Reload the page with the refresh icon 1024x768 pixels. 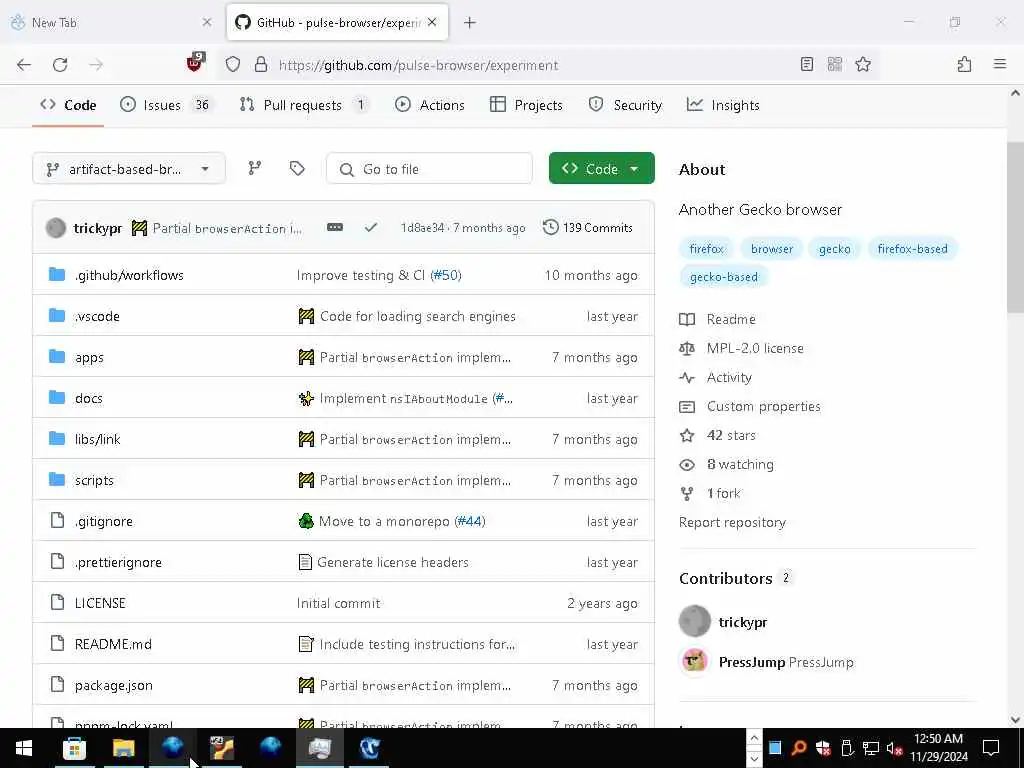[60, 65]
